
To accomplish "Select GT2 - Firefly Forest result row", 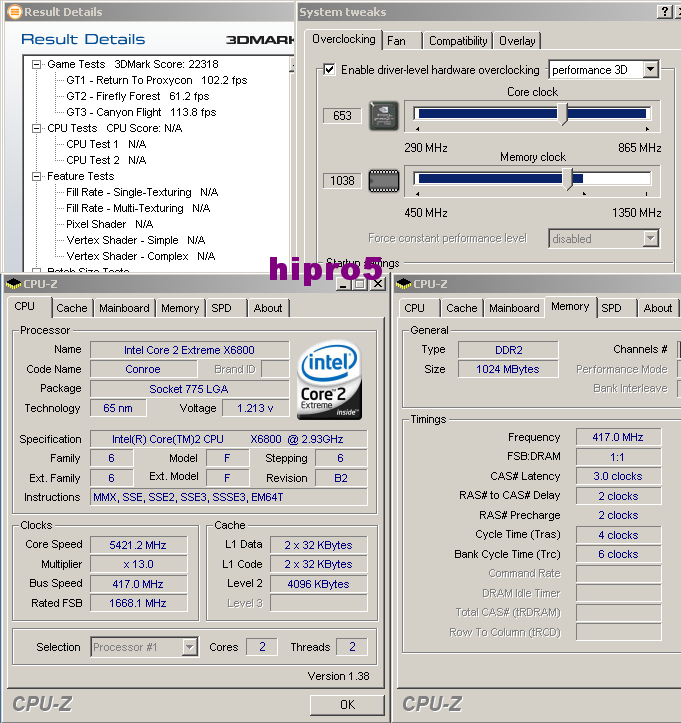I will click(138, 96).
